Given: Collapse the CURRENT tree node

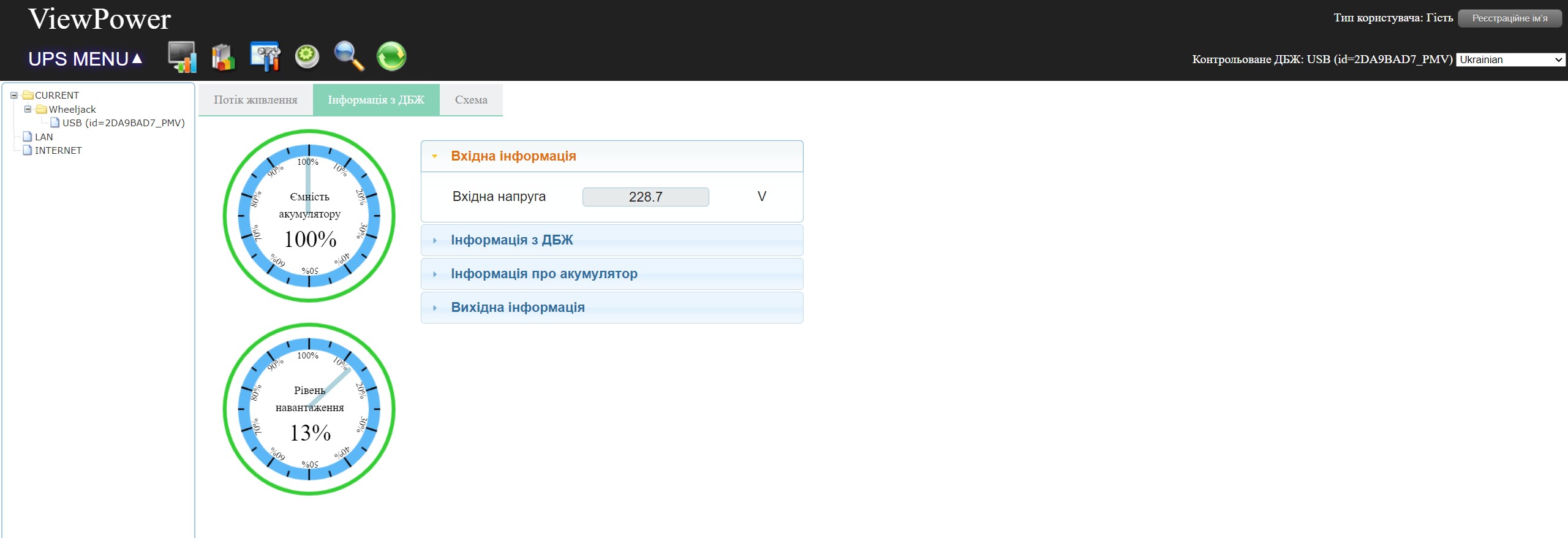Looking at the screenshot, I should tap(13, 96).
